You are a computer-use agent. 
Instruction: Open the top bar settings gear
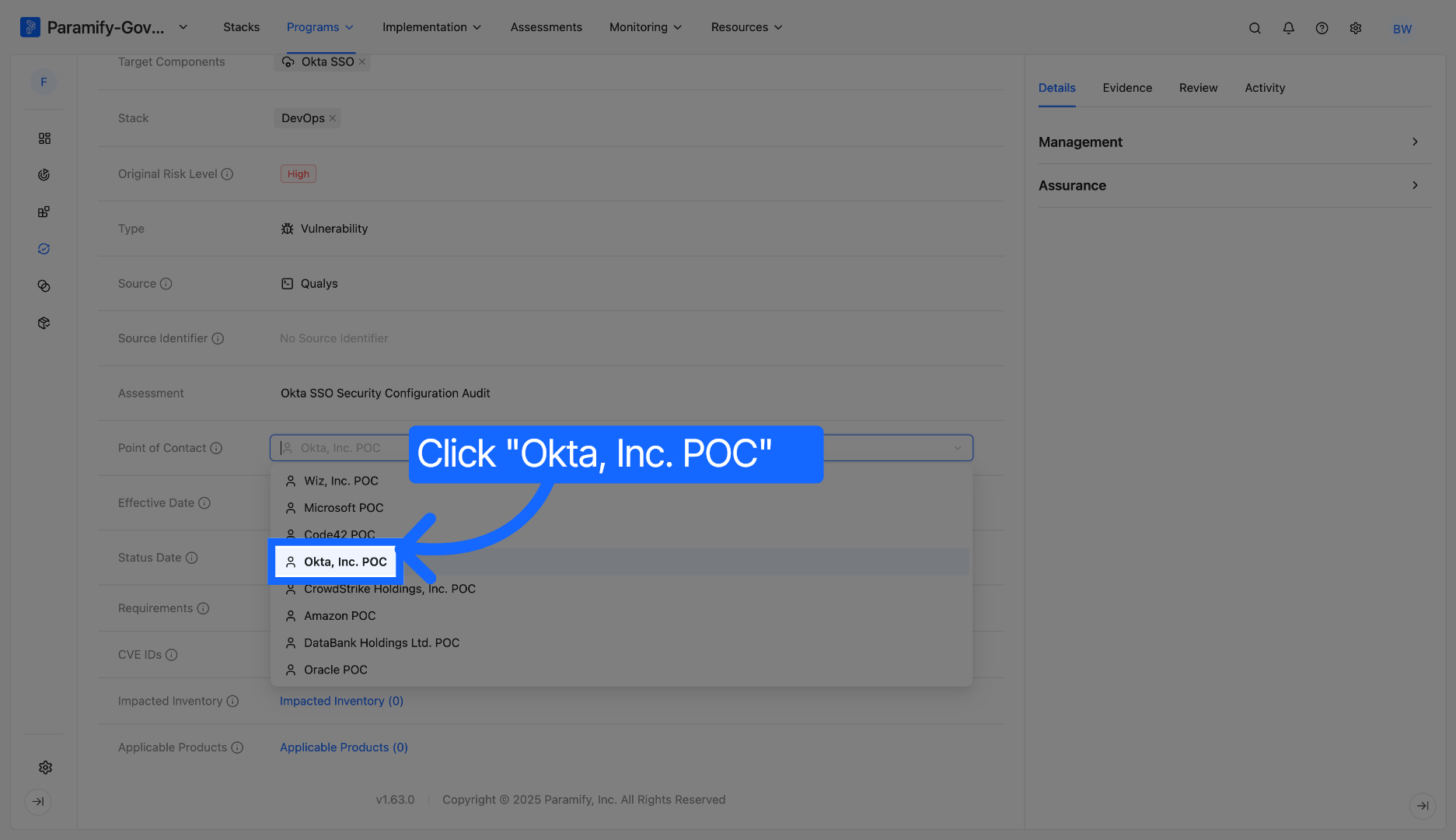pos(1355,28)
